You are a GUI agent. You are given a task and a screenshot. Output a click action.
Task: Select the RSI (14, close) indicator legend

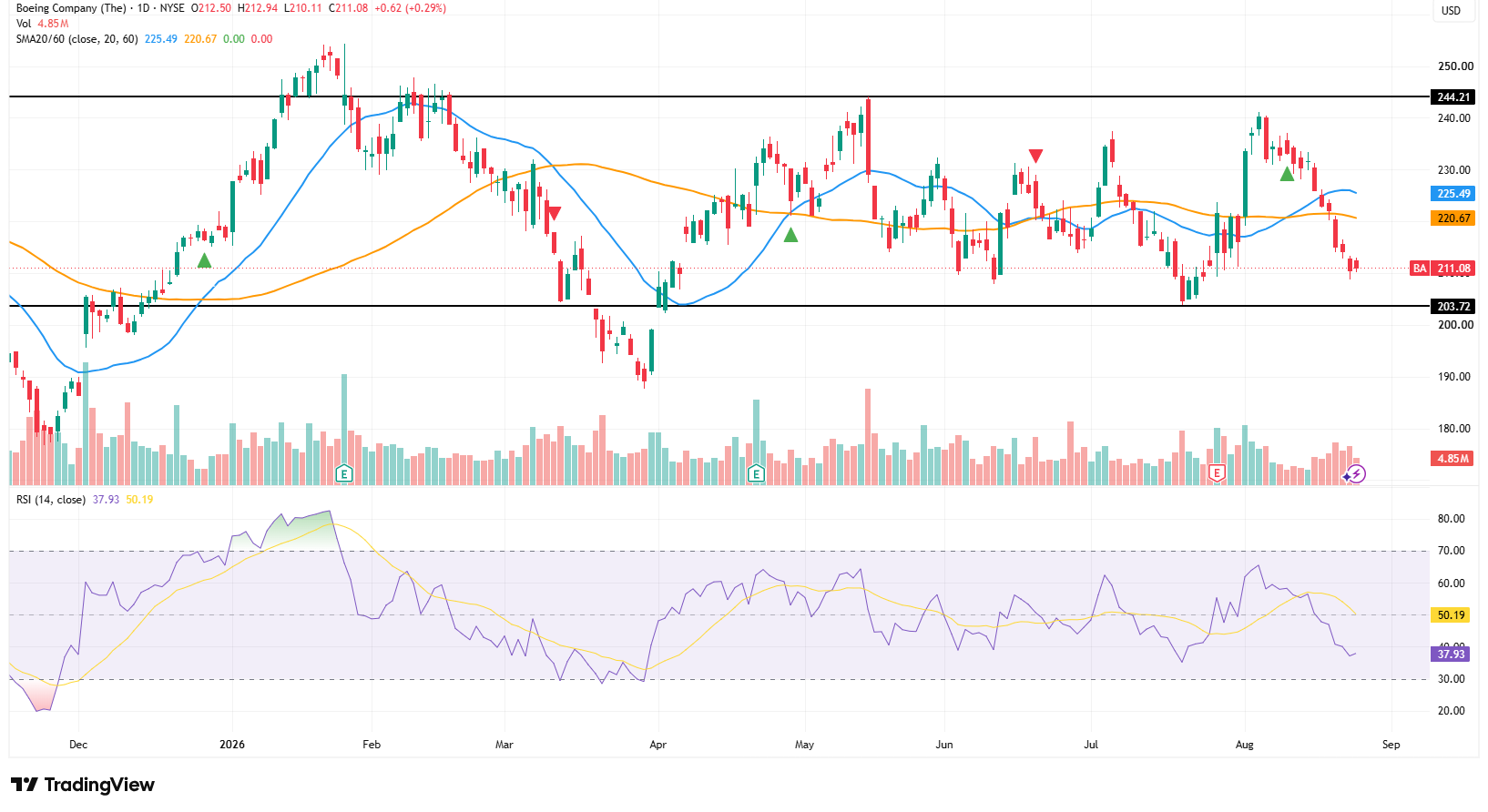[x=51, y=500]
